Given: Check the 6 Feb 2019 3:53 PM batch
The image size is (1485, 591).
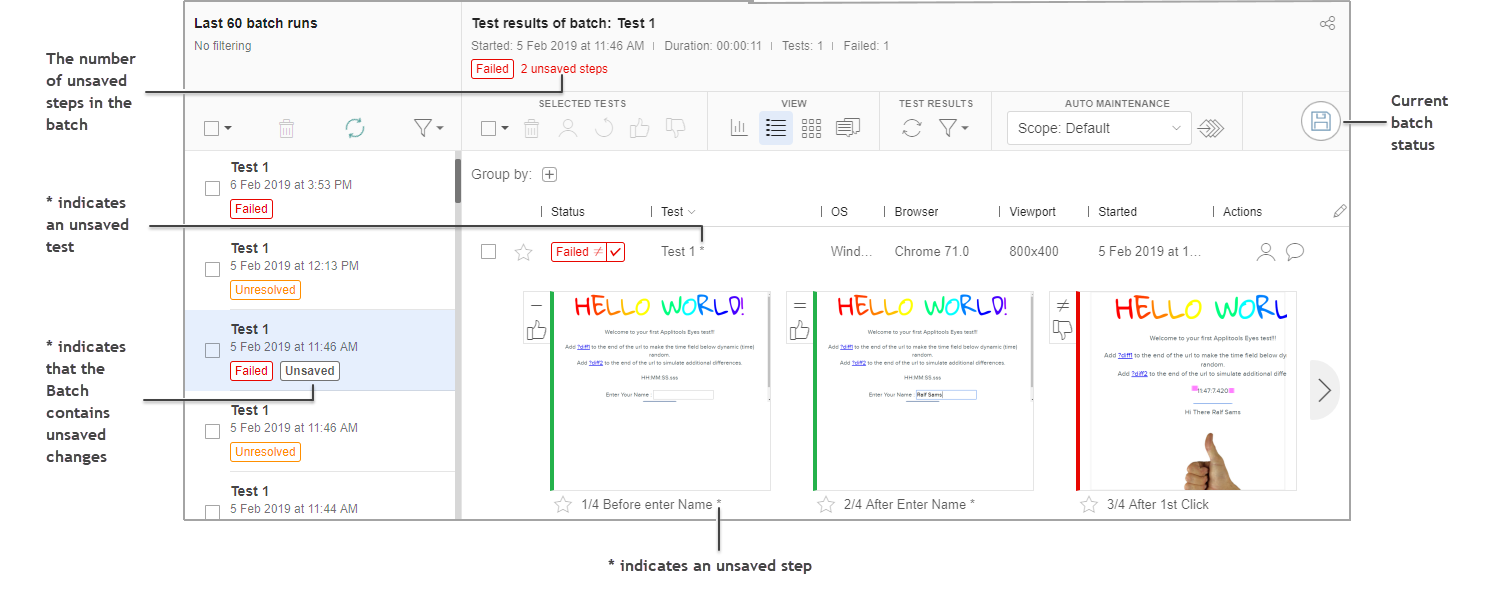Looking at the screenshot, I should click(x=212, y=188).
